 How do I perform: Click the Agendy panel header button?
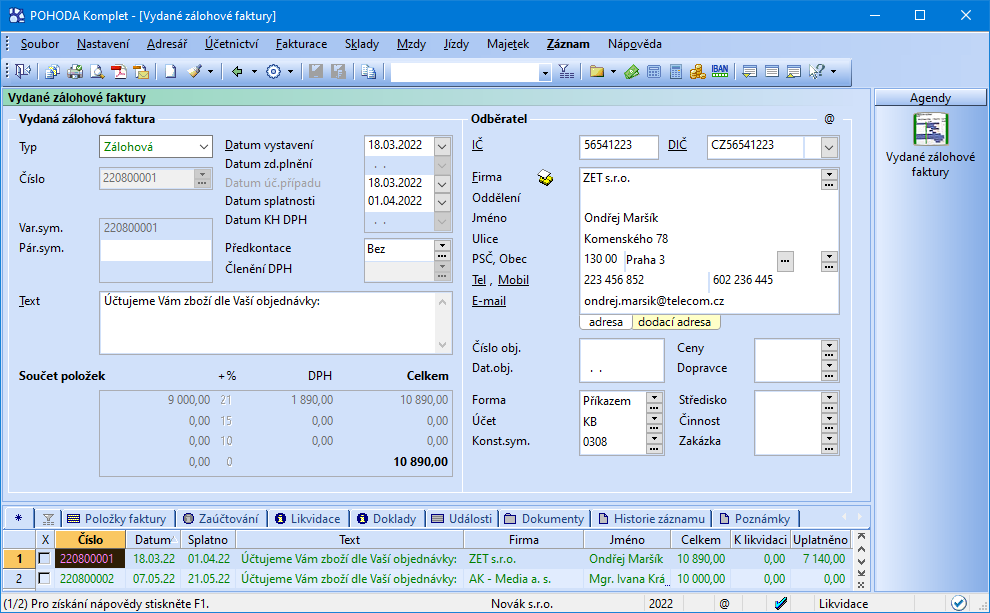pos(930,98)
